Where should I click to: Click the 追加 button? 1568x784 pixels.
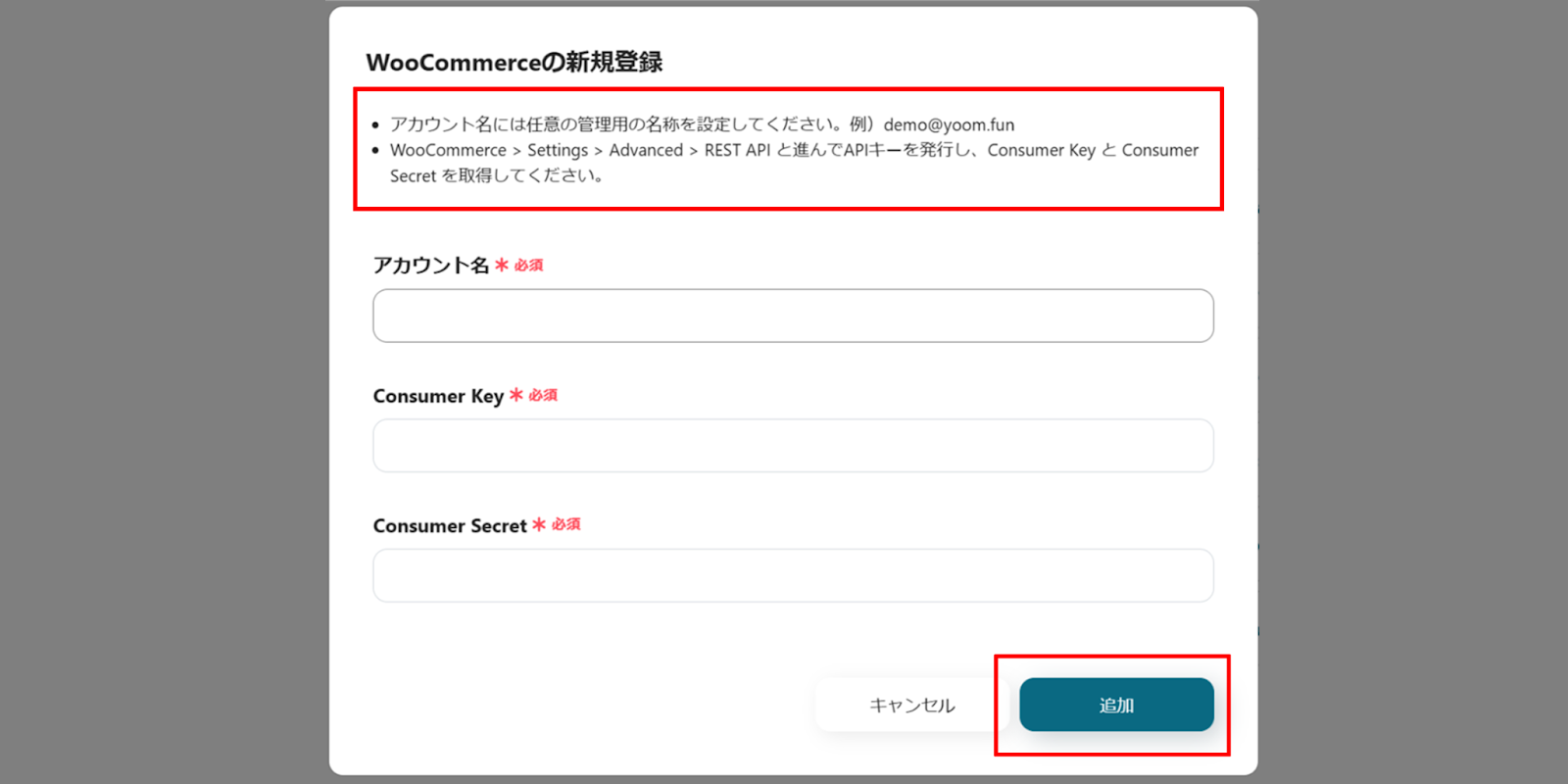click(1116, 705)
